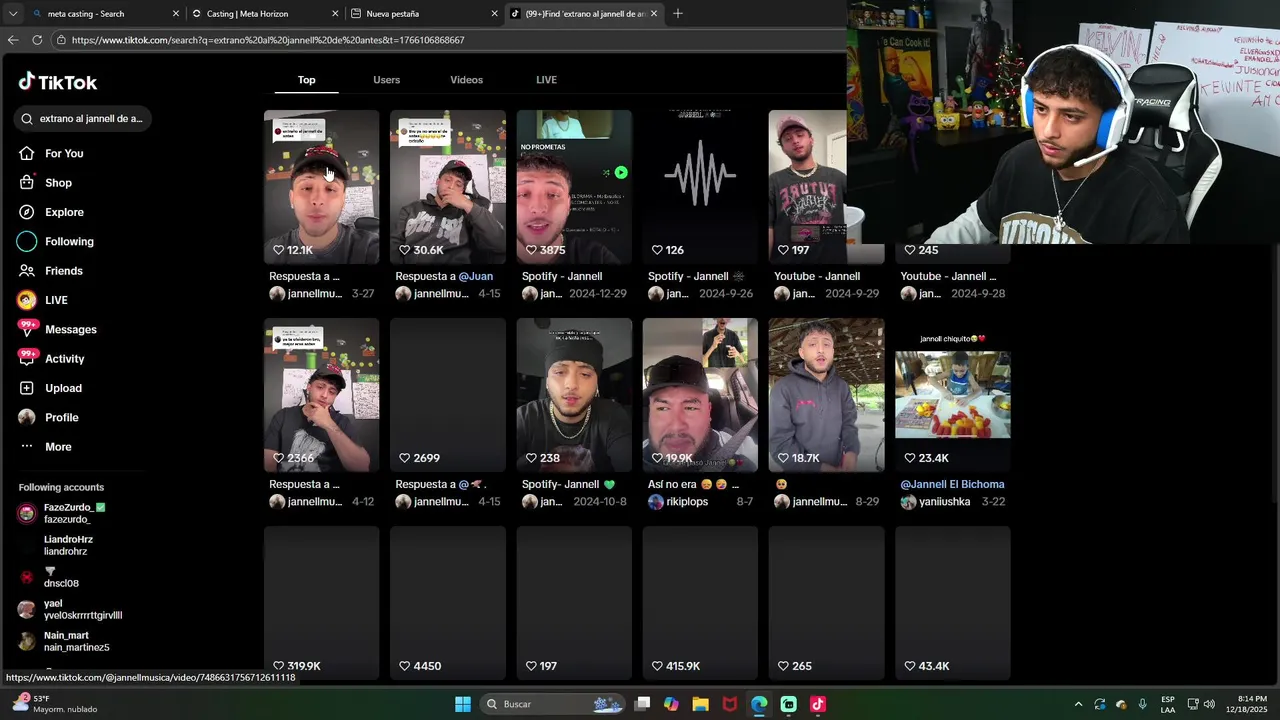Open waveform video with 126 likes
The image size is (1280, 720).
pyautogui.click(x=700, y=186)
